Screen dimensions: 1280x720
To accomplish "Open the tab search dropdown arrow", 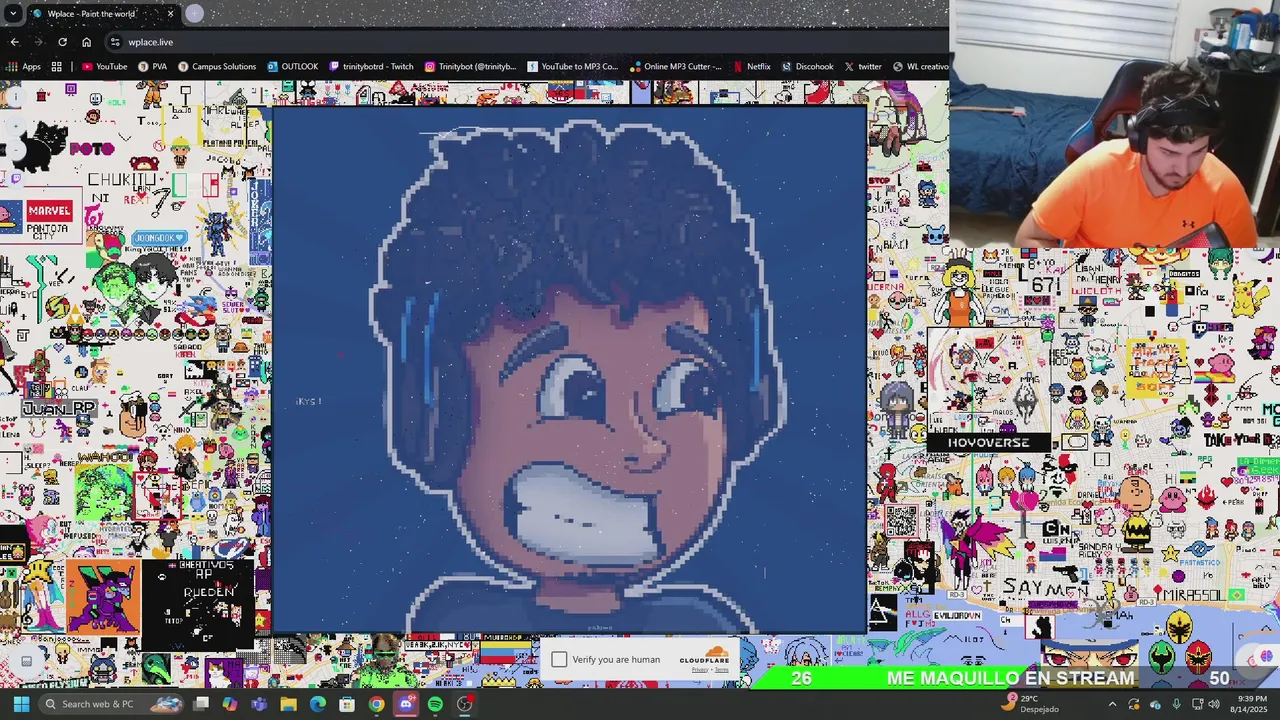I will tap(12, 13).
